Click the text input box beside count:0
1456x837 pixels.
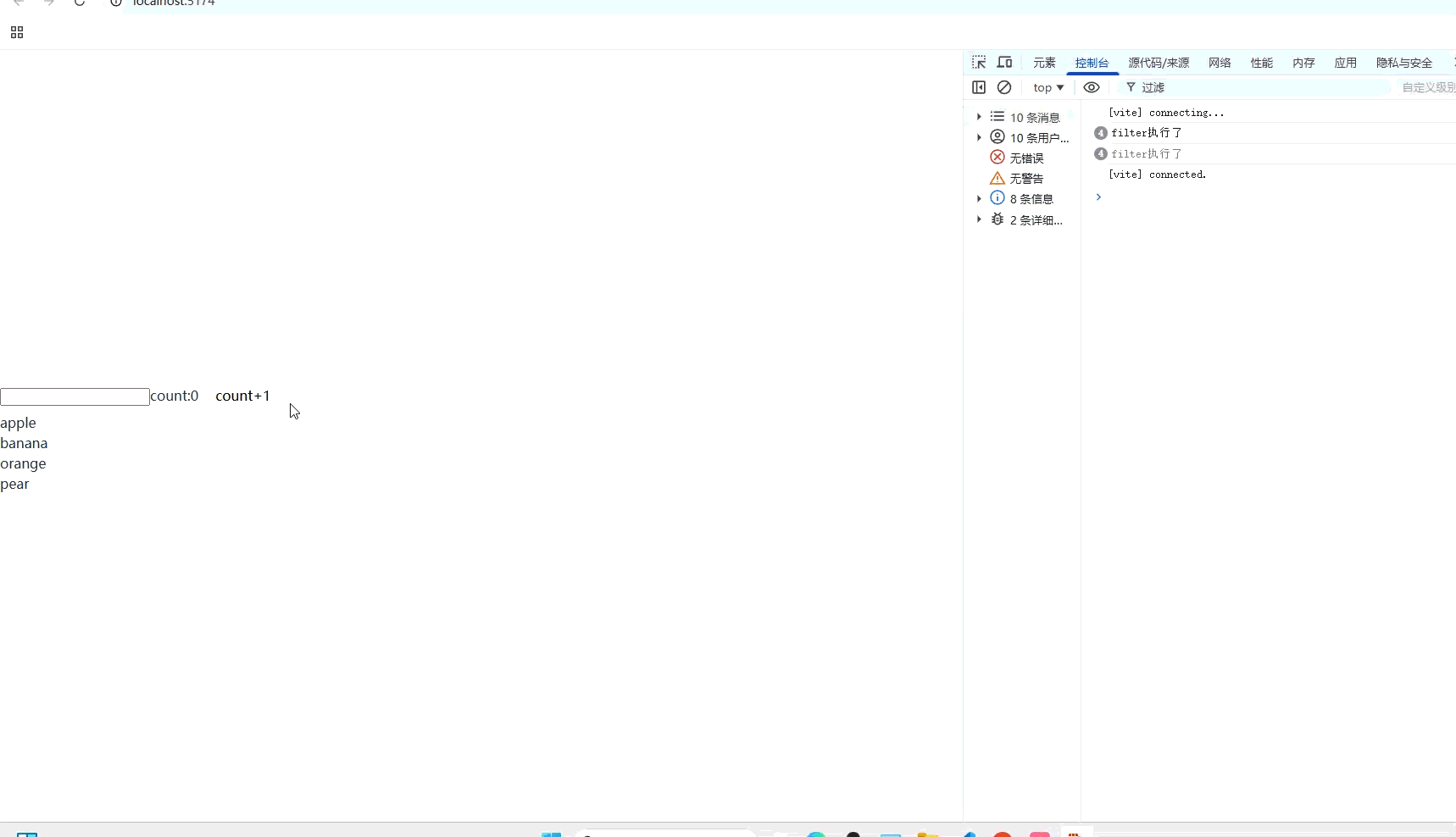tap(75, 396)
